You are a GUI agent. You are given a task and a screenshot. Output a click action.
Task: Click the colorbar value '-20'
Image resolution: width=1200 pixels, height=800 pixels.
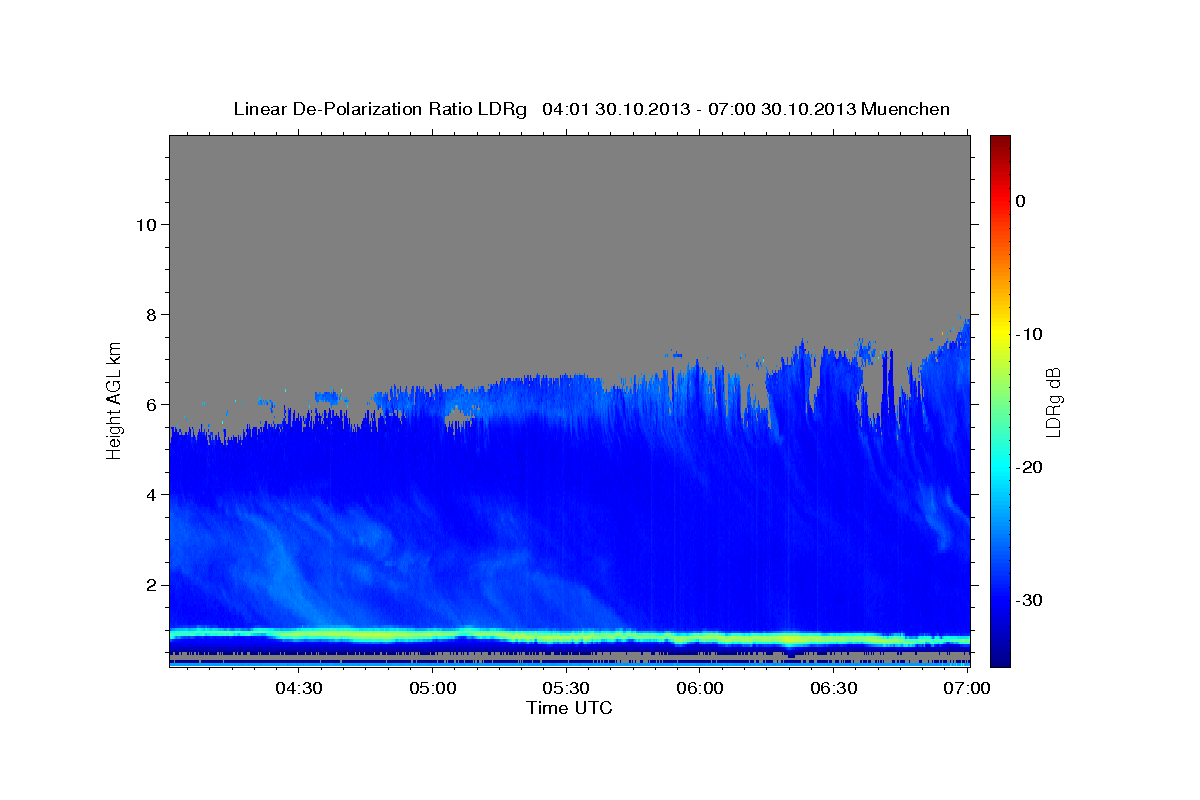(1029, 467)
